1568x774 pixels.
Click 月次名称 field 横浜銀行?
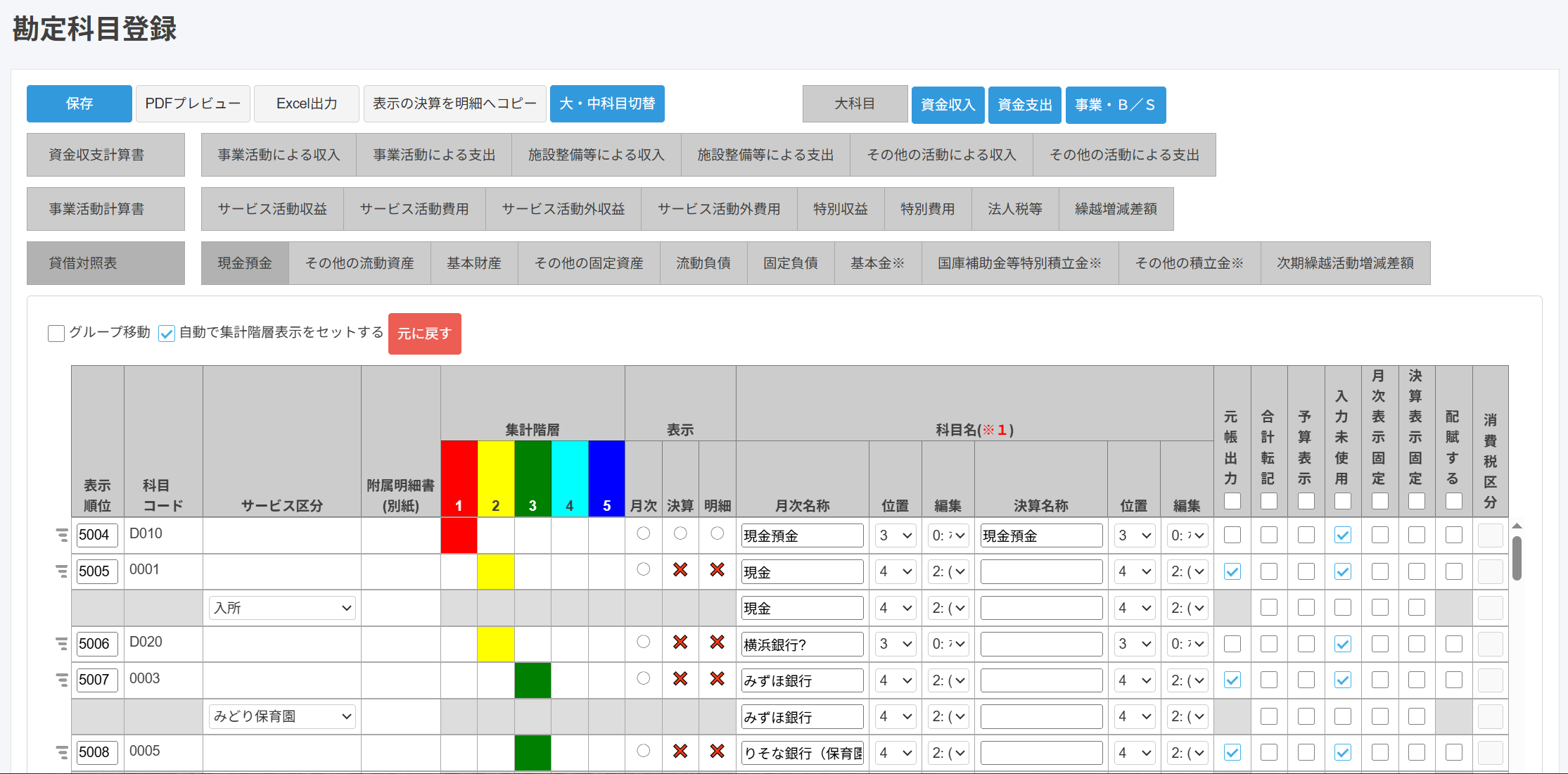pyautogui.click(x=803, y=645)
